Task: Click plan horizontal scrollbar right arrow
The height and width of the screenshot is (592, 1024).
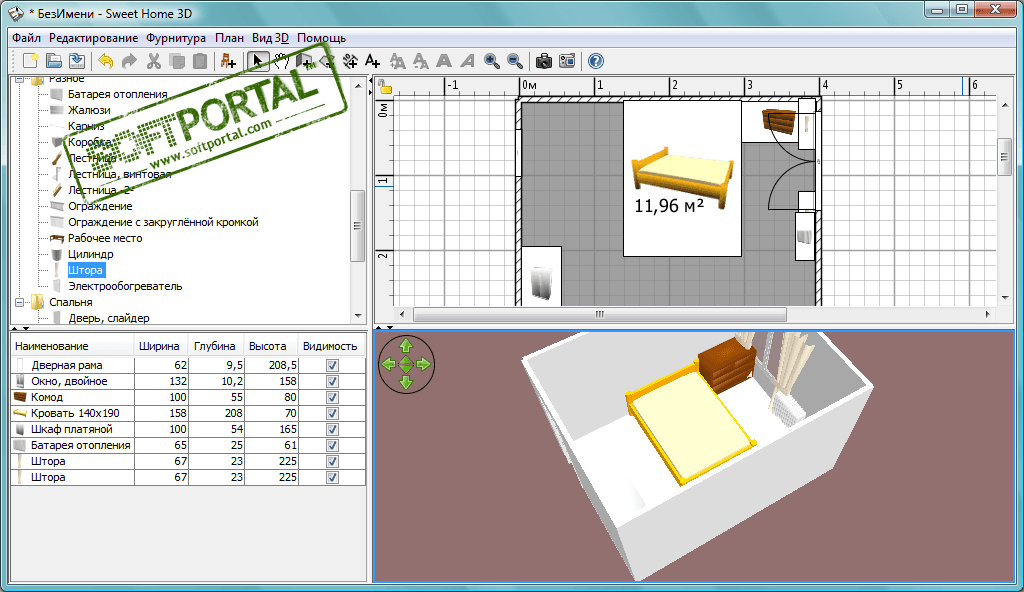Action: (x=987, y=314)
